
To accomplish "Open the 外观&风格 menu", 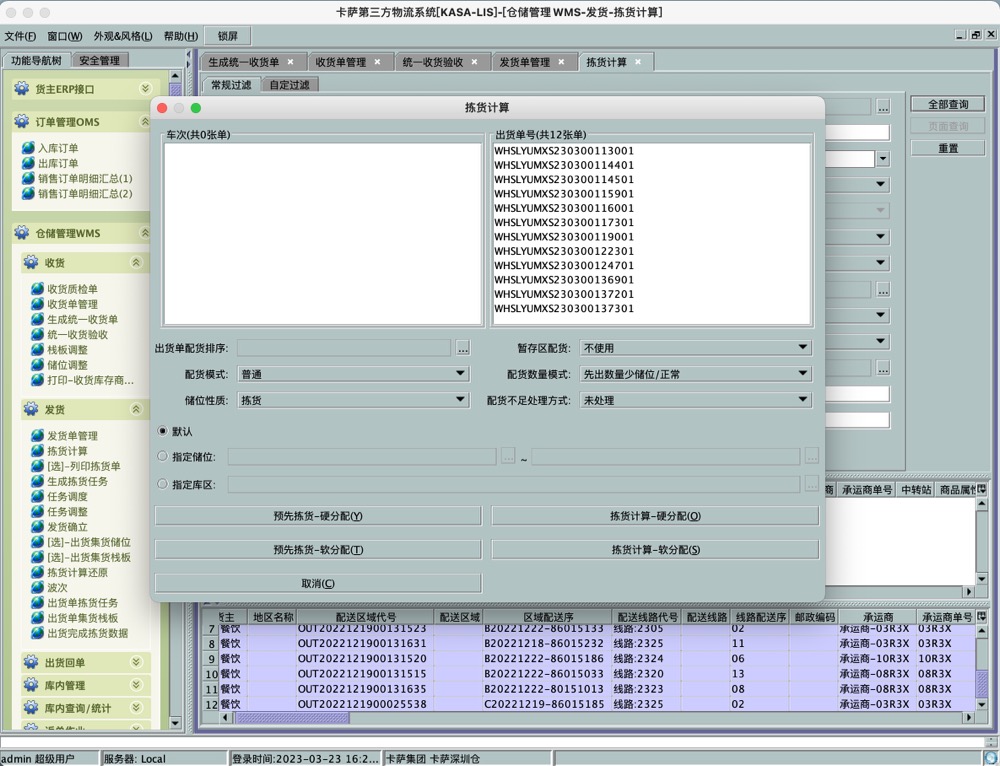I will (123, 37).
